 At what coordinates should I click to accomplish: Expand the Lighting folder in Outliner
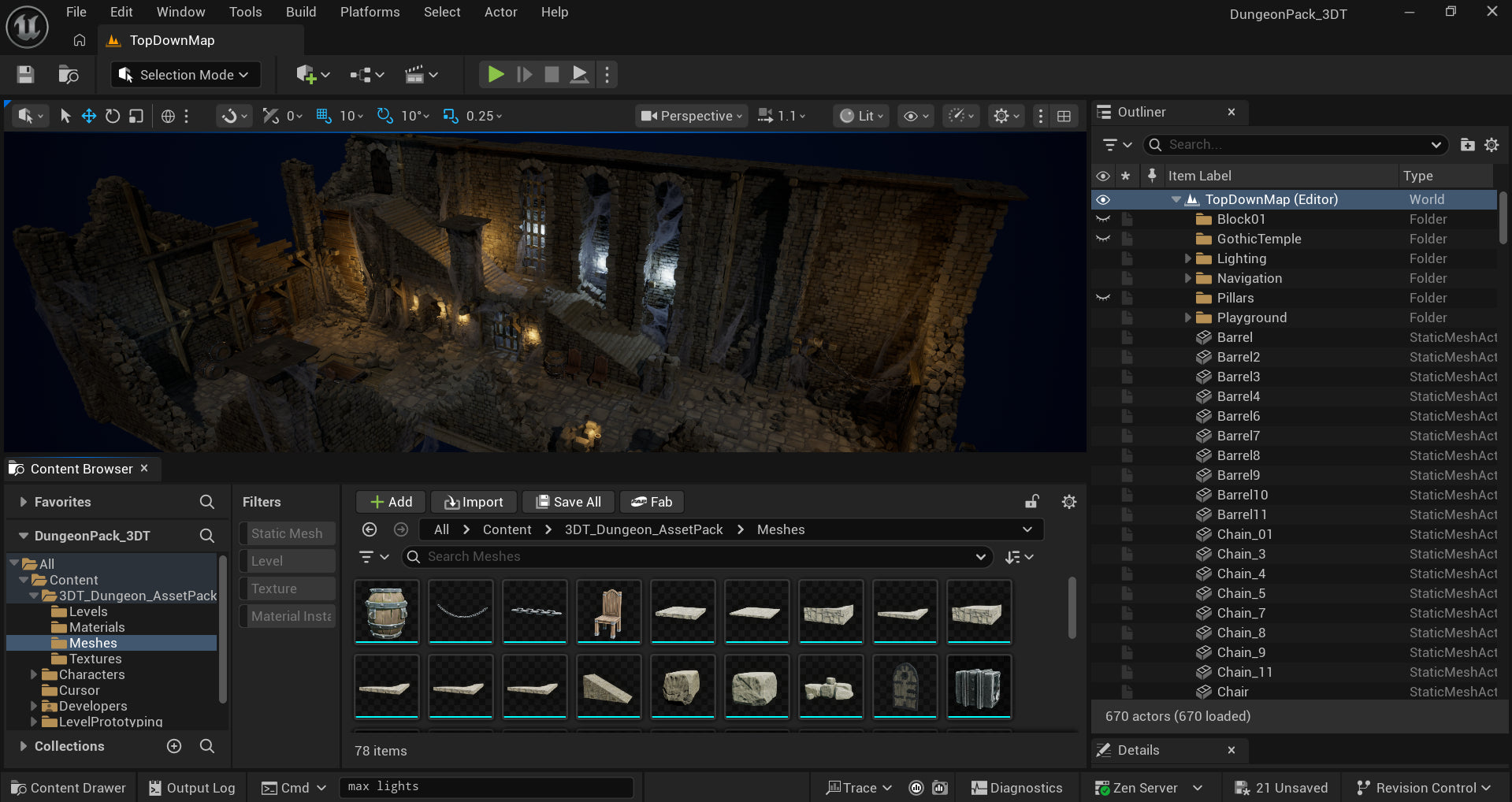(1187, 258)
